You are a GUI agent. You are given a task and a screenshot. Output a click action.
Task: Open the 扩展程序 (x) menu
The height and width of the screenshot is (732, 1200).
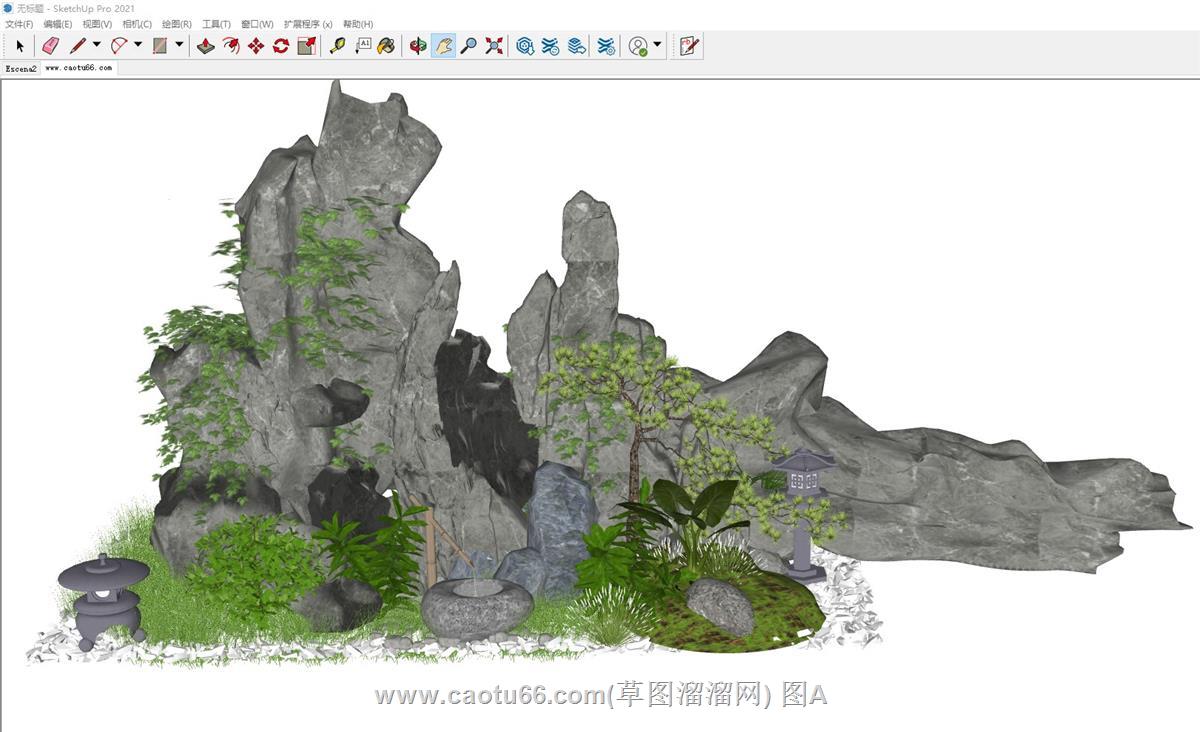click(x=308, y=24)
